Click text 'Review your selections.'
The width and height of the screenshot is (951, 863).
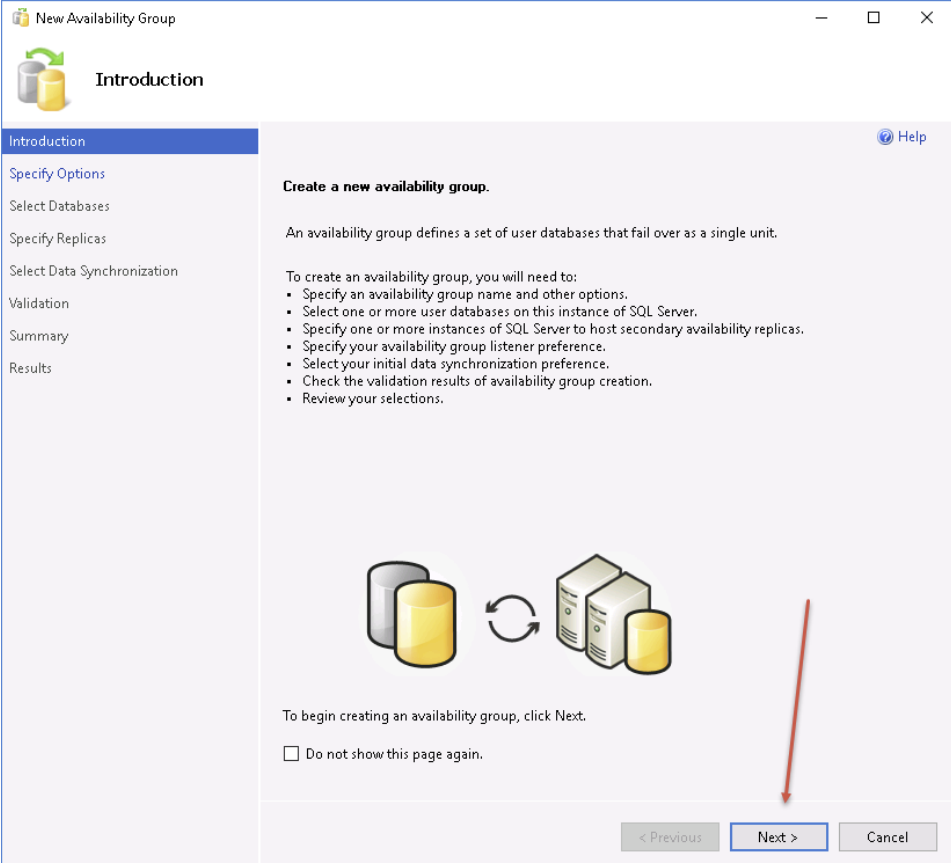[x=373, y=398]
